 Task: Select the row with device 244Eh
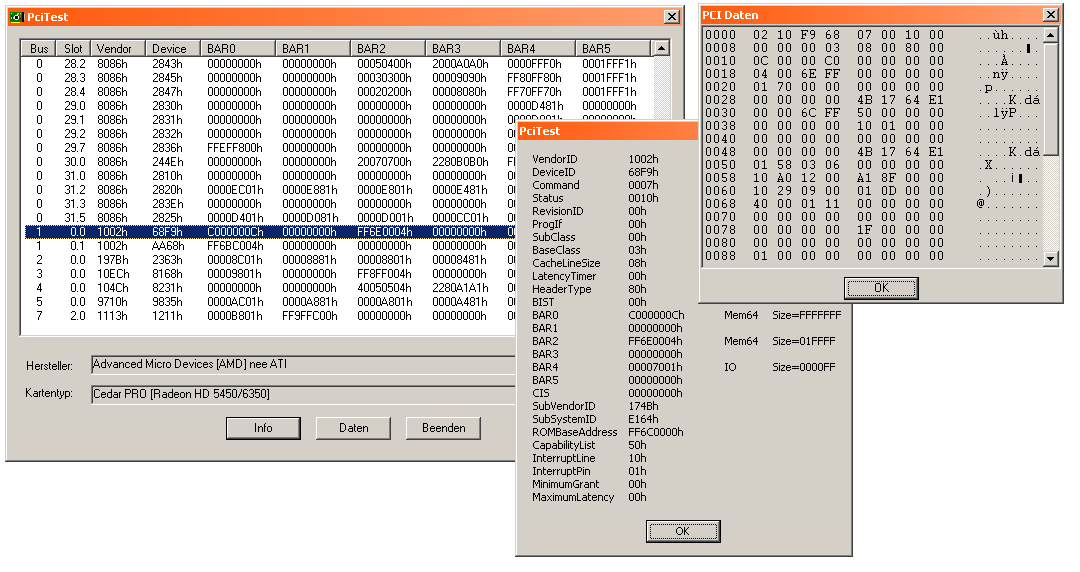[270, 162]
